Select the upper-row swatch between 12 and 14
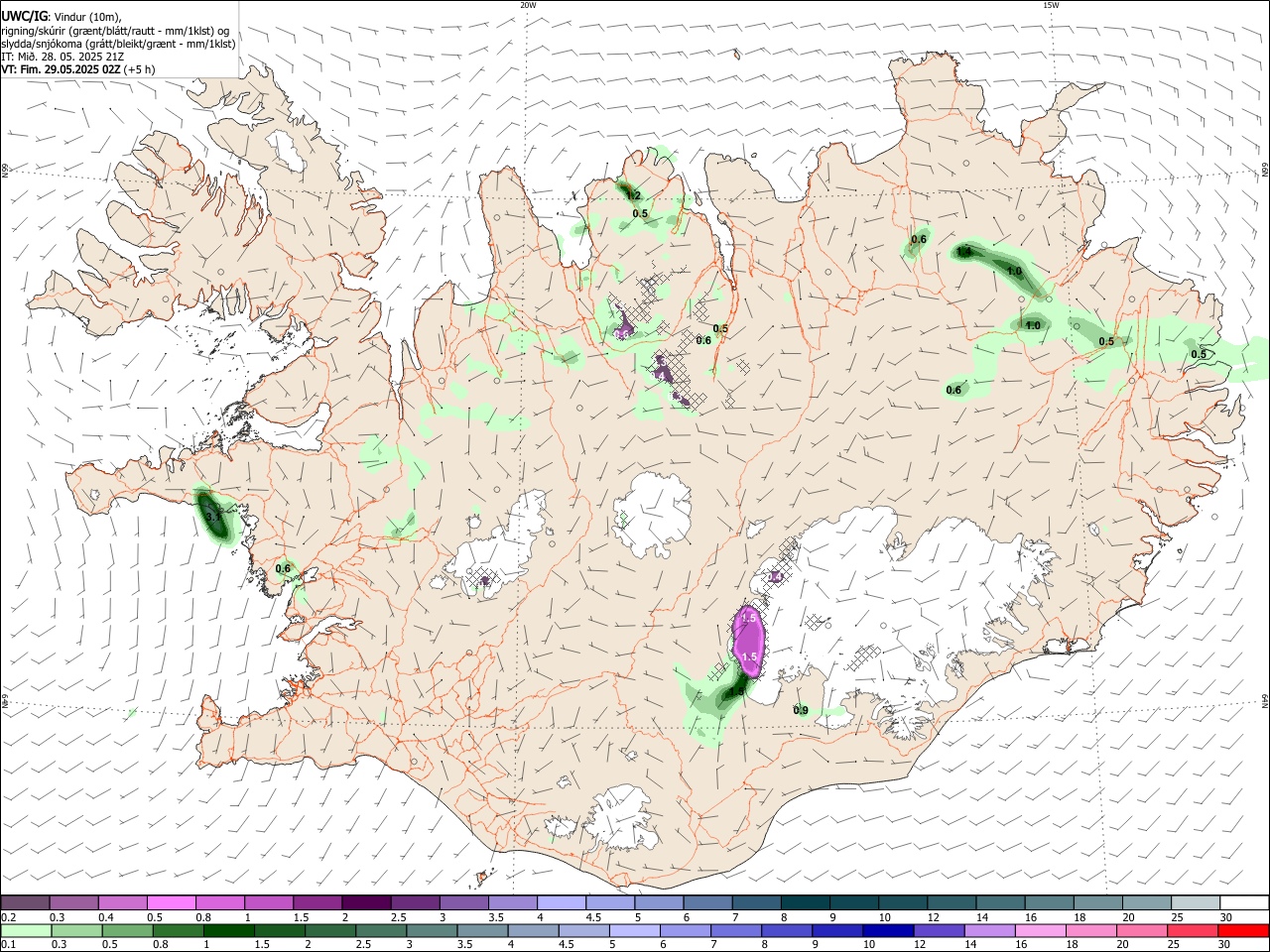1270x952 pixels. 952,903
